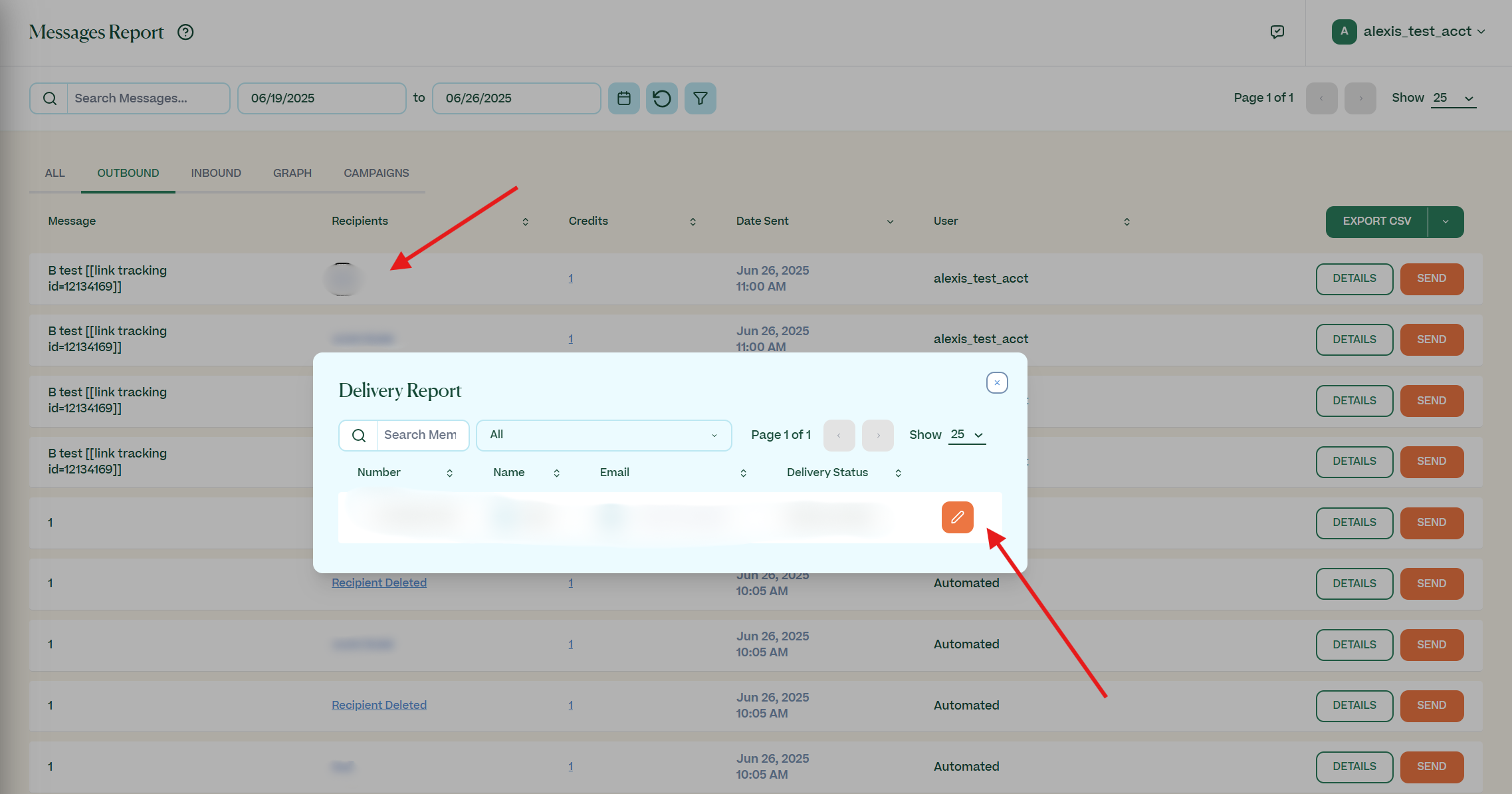
Task: Open the filter funnel icon
Action: [700, 98]
